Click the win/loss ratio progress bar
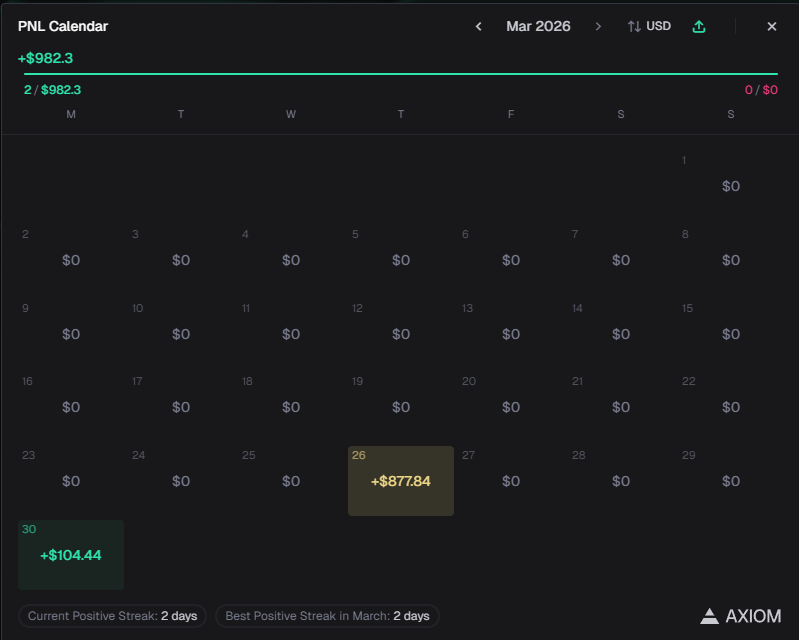 [x=401, y=74]
